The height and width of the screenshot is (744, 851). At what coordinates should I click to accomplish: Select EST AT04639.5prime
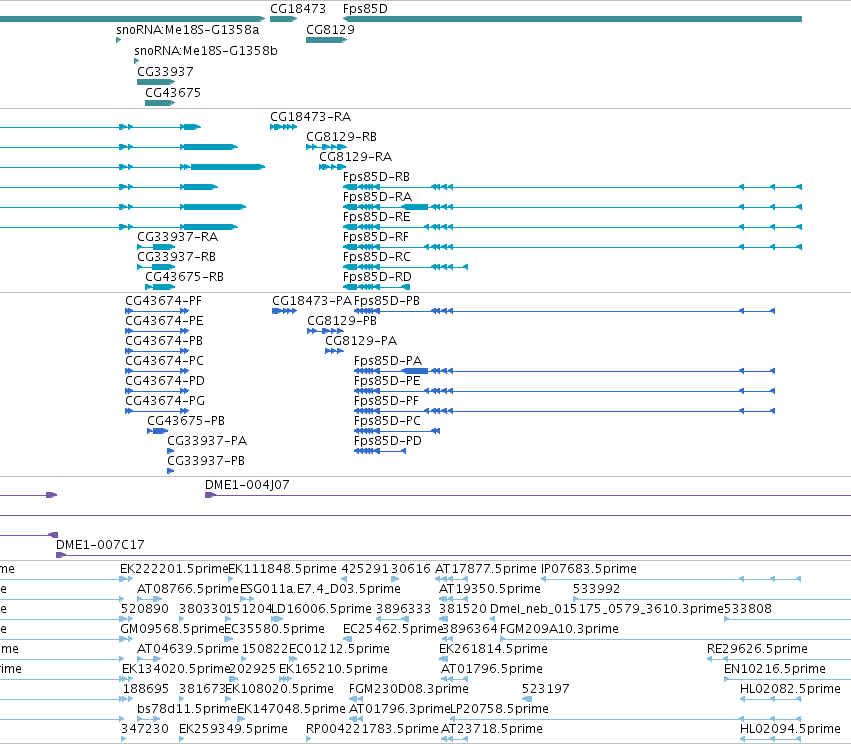pos(188,650)
